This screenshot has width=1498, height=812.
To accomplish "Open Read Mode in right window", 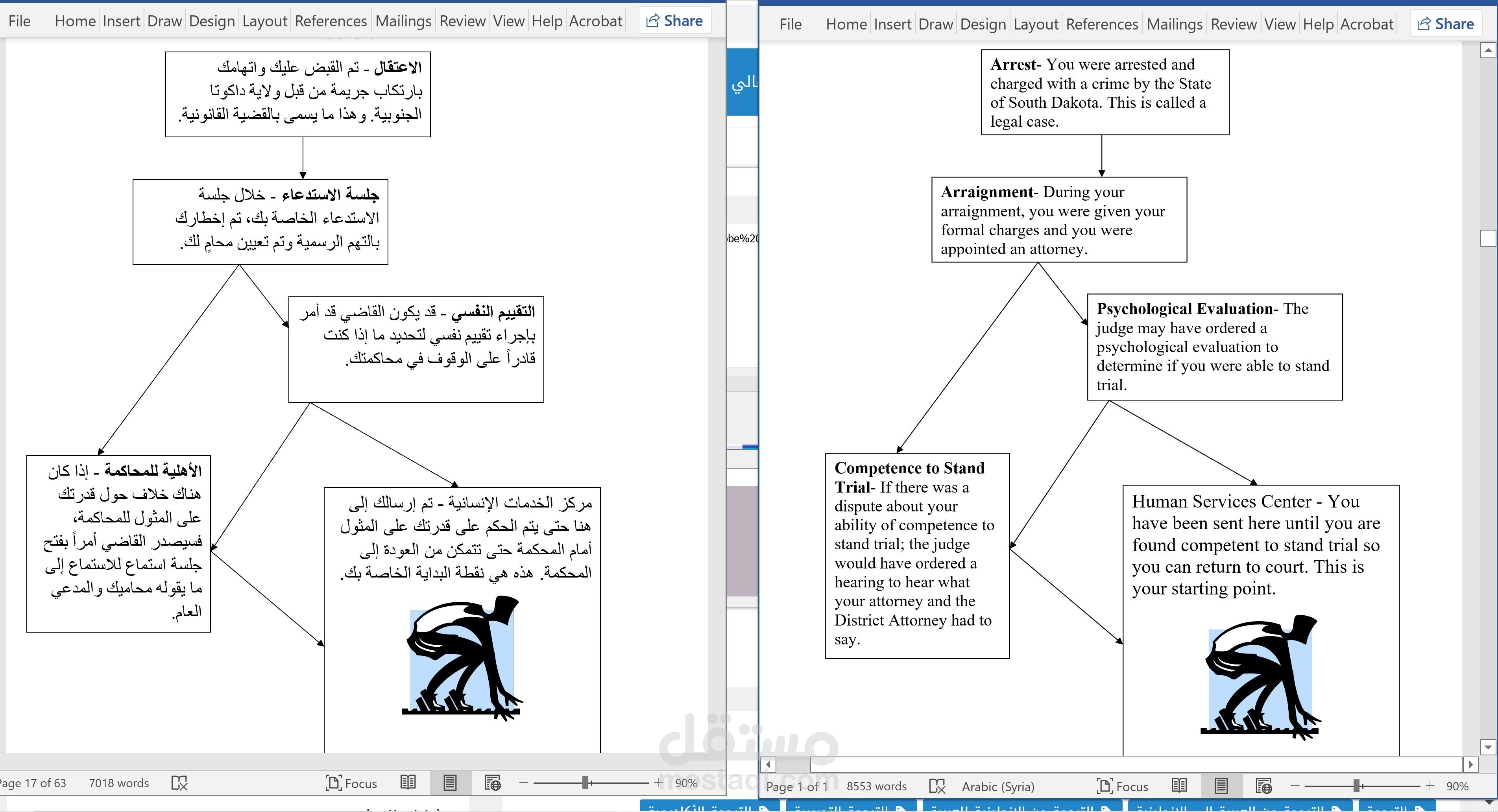I will coord(1179,786).
